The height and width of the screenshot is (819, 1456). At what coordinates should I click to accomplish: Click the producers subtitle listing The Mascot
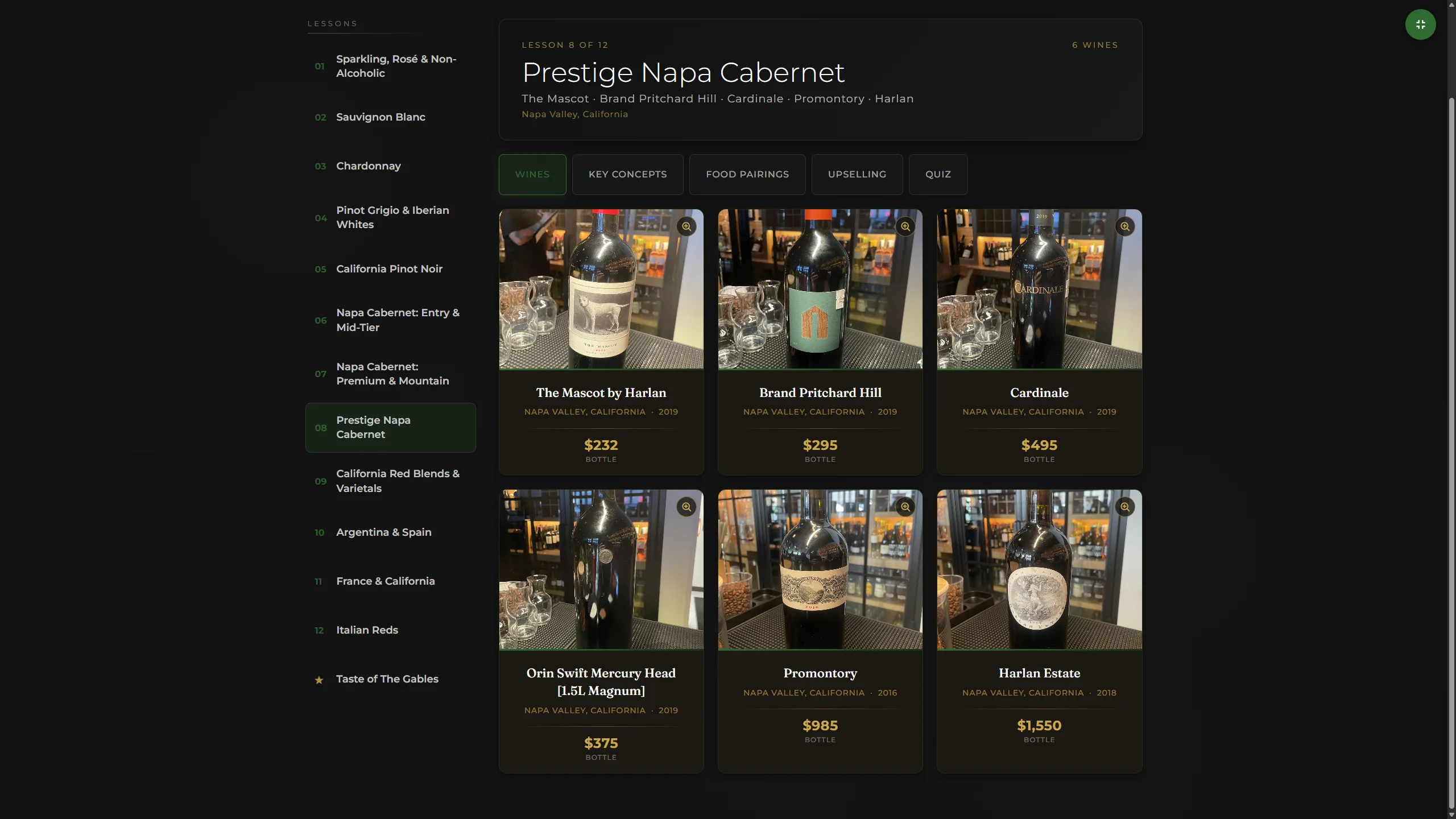point(718,99)
